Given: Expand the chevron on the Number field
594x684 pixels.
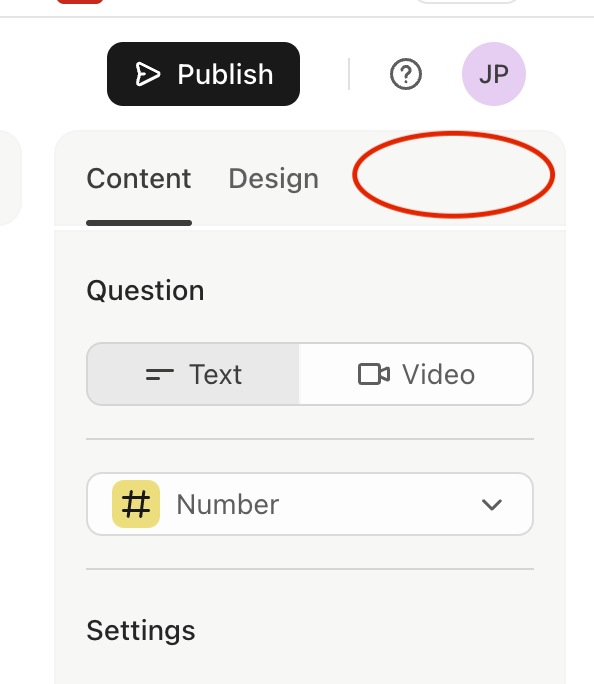Looking at the screenshot, I should (x=492, y=505).
